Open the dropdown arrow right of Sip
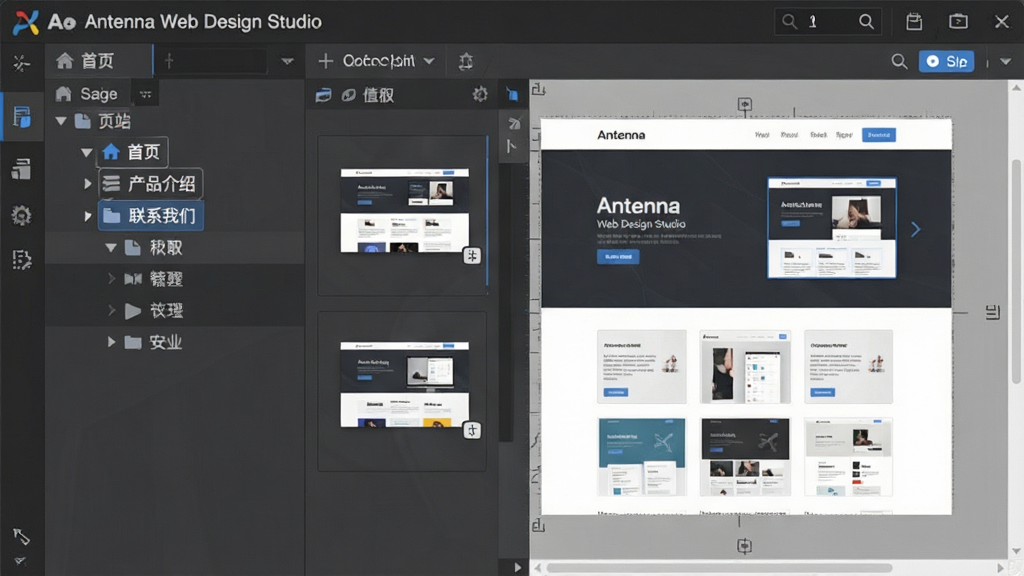1024x576 pixels. (x=1006, y=61)
